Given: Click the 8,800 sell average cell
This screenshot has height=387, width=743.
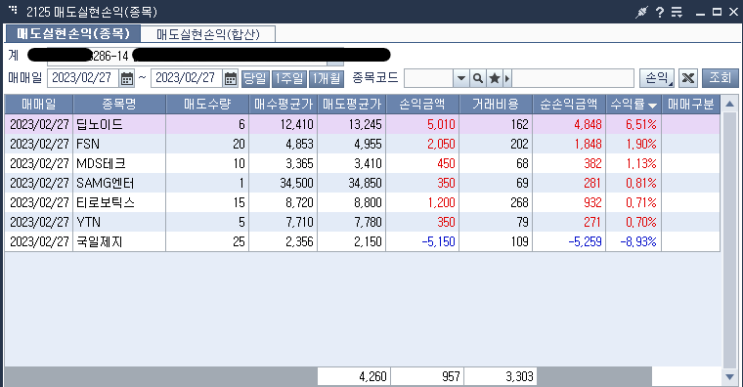Looking at the screenshot, I should [352, 203].
